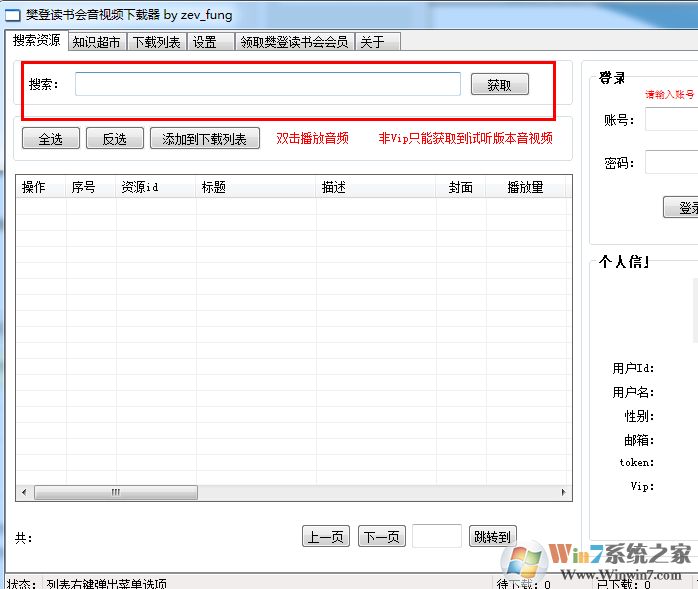698x589 pixels.
Task: Open the 关于 tab
Action: click(377, 42)
